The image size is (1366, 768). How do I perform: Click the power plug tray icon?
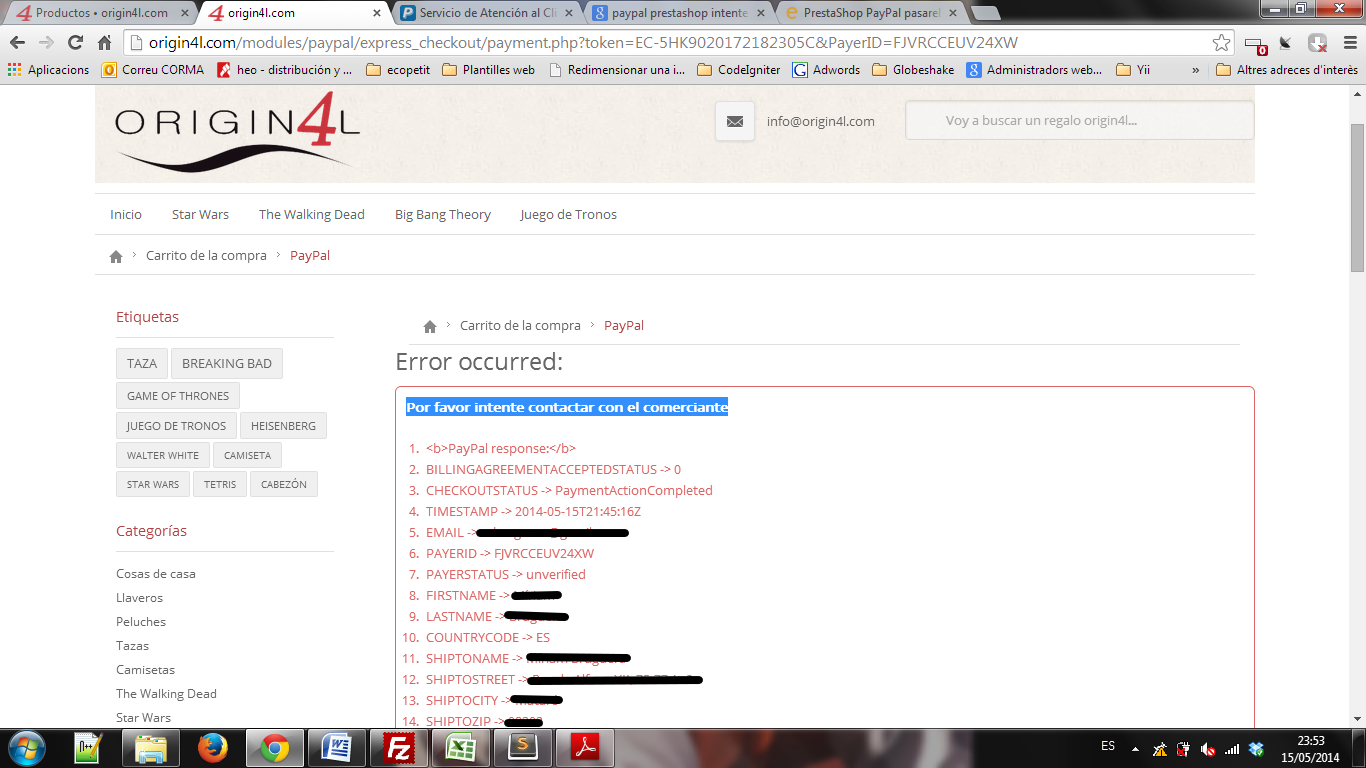click(x=1184, y=749)
